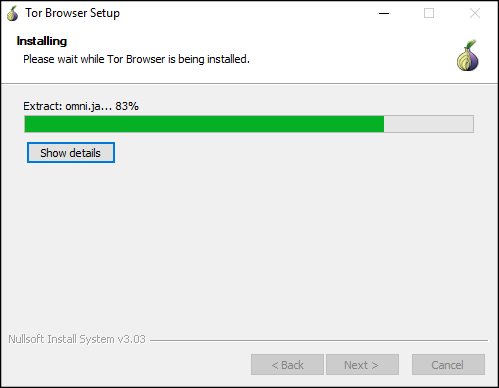Click the Installing heading
This screenshot has width=499, height=388.
coord(42,41)
